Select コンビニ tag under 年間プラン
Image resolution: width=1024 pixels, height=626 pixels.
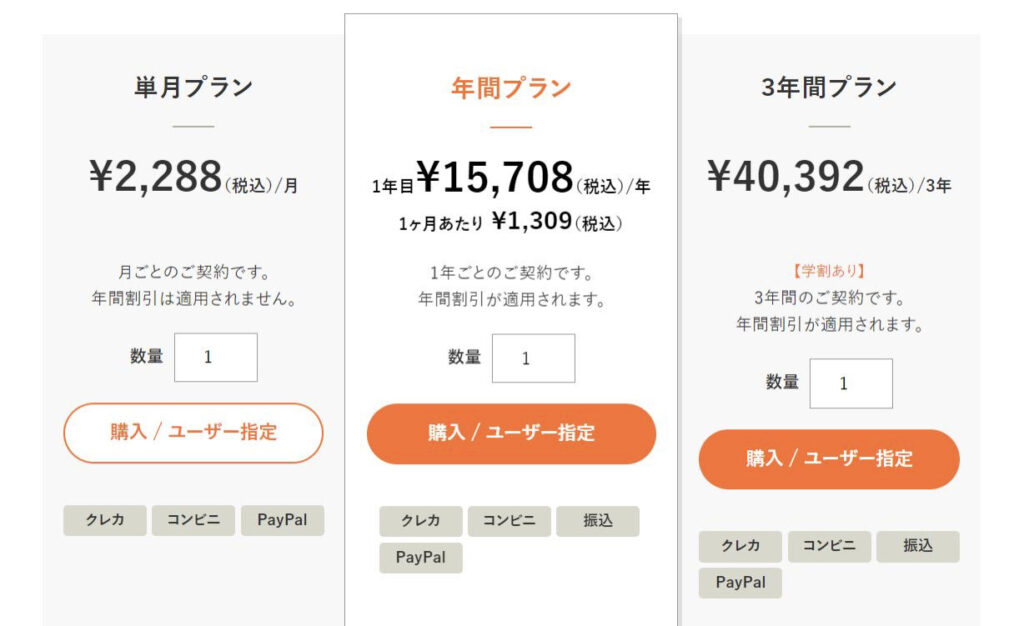coord(509,521)
